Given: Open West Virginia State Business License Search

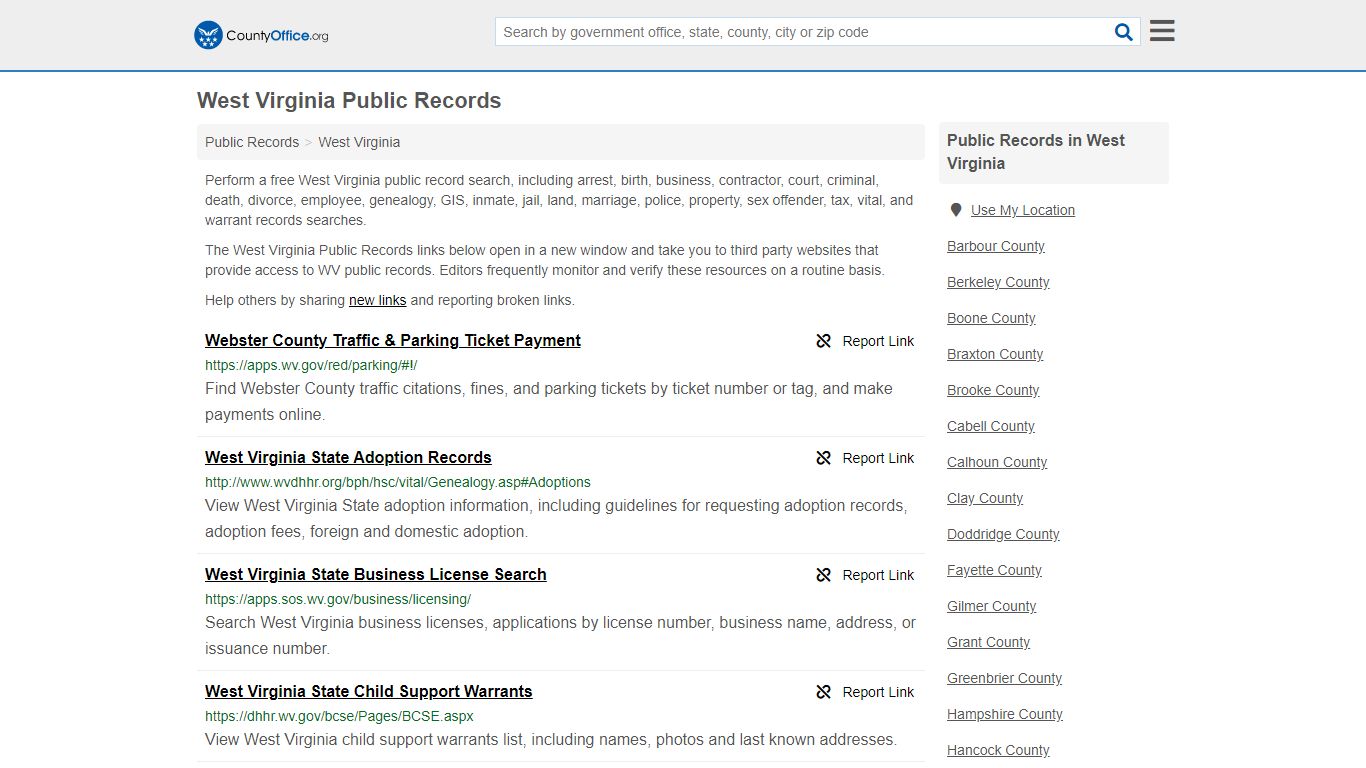Looking at the screenshot, I should pos(376,574).
